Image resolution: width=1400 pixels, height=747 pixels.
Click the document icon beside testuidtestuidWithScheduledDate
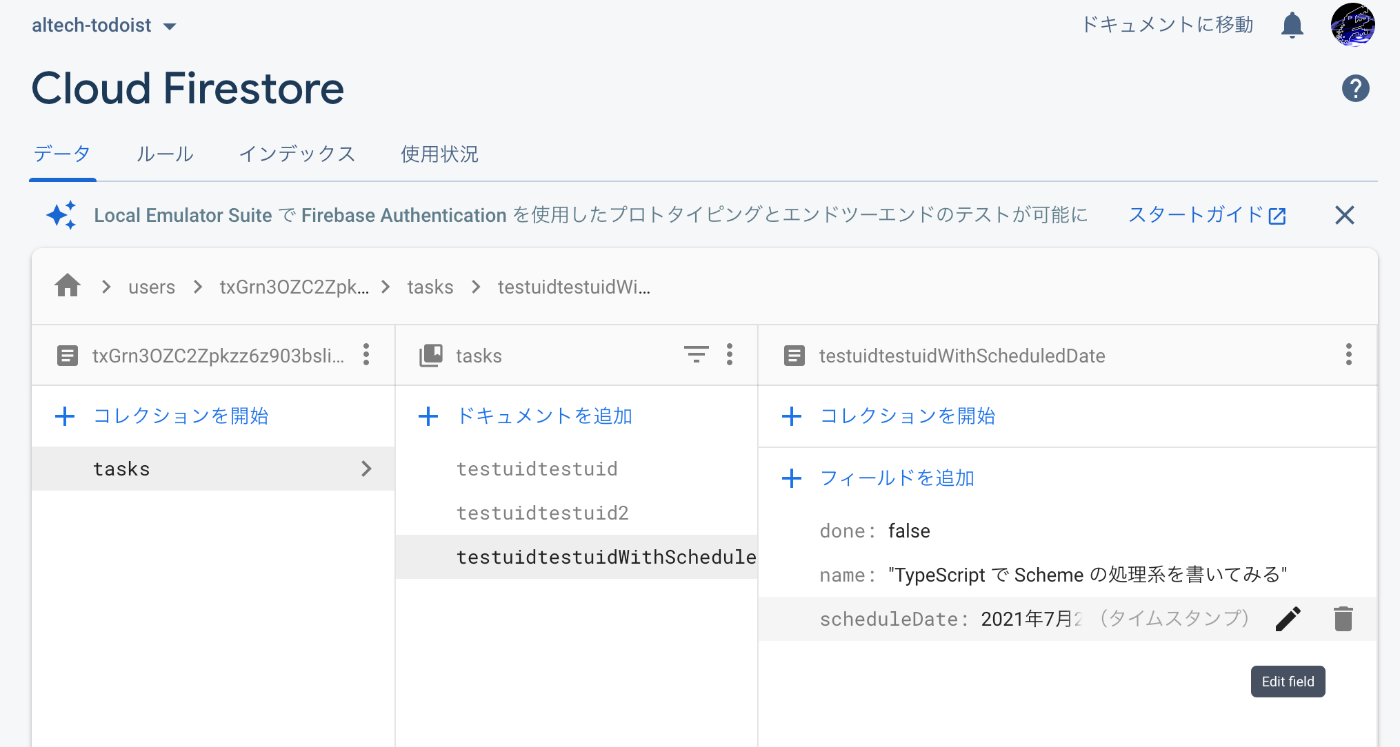click(794, 355)
